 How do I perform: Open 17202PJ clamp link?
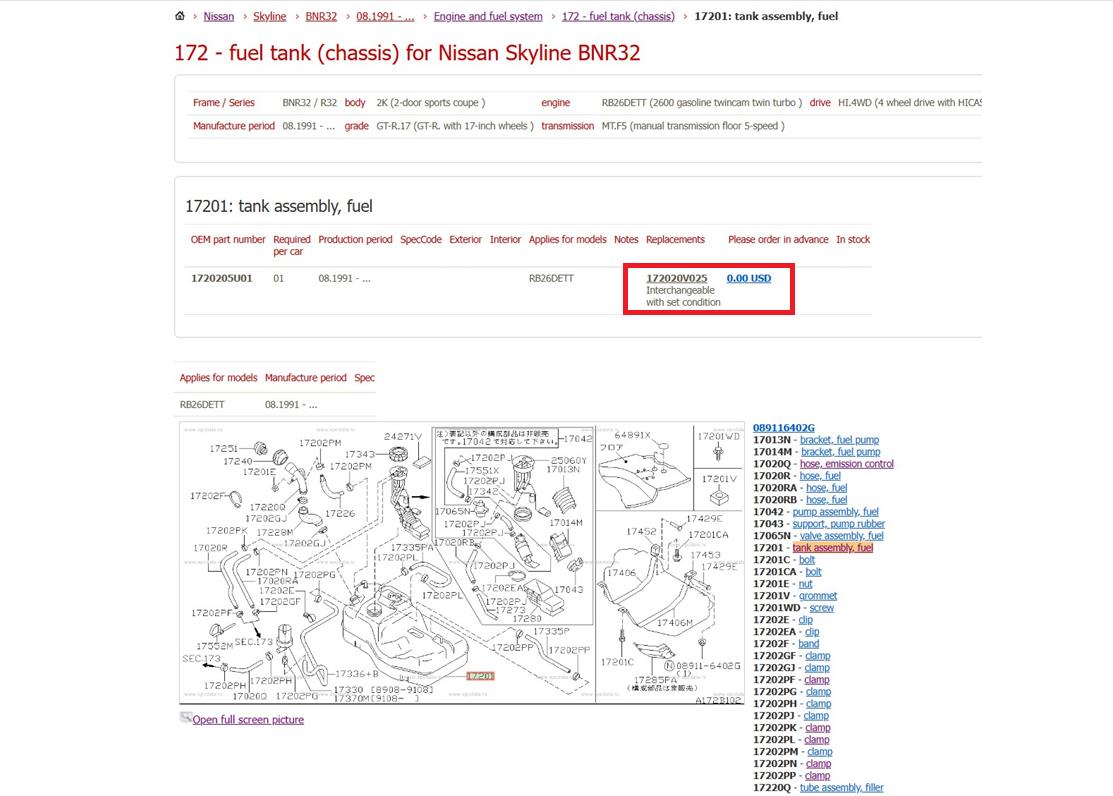(816, 716)
